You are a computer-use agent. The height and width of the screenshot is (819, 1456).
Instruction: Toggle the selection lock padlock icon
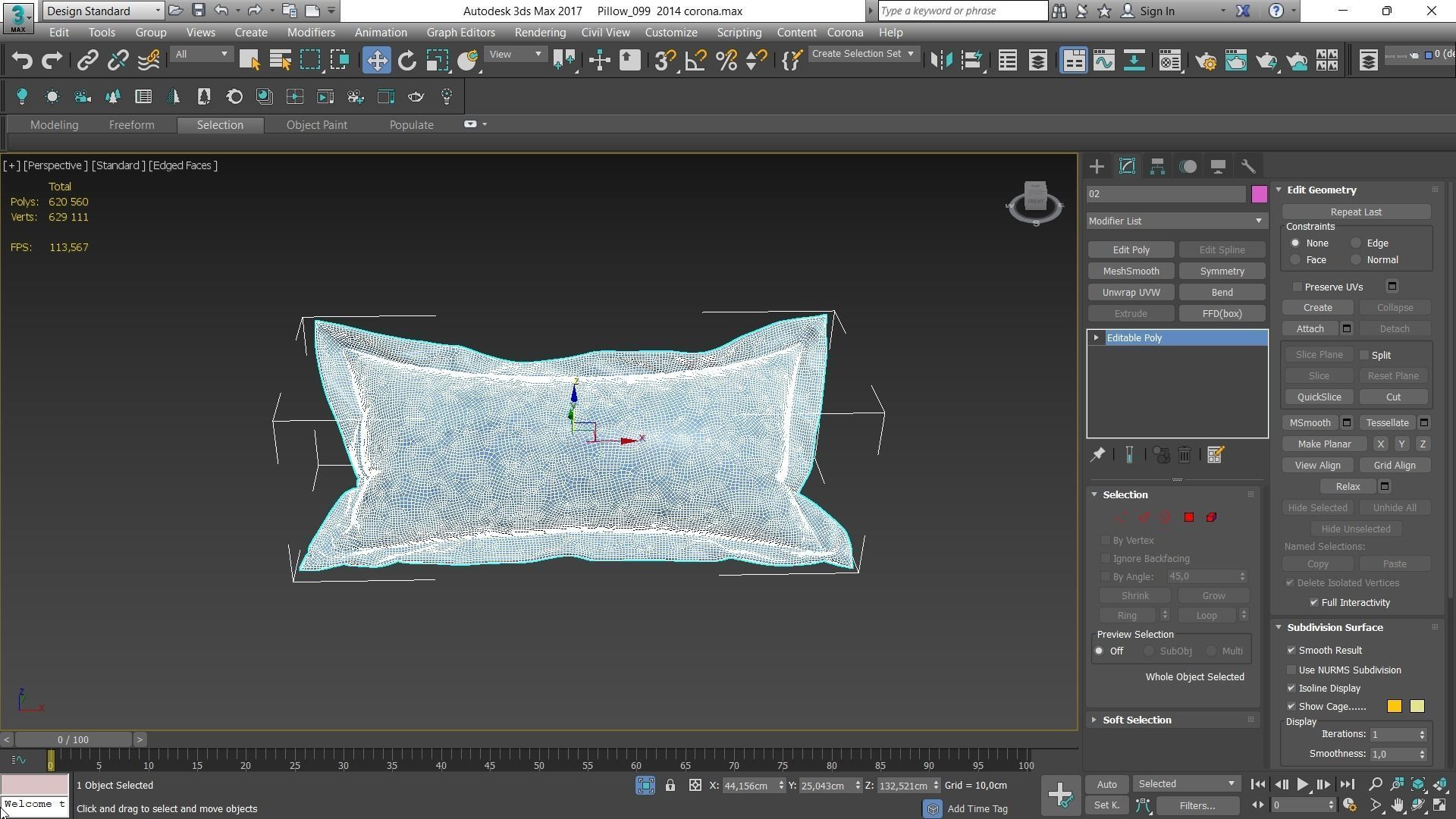pos(670,786)
